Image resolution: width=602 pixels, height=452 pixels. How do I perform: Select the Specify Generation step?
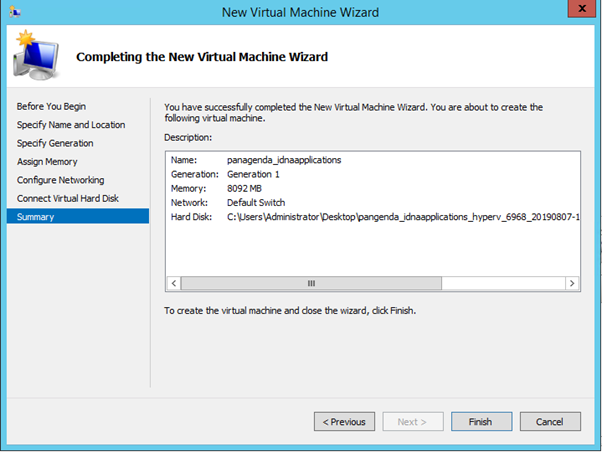tap(56, 143)
